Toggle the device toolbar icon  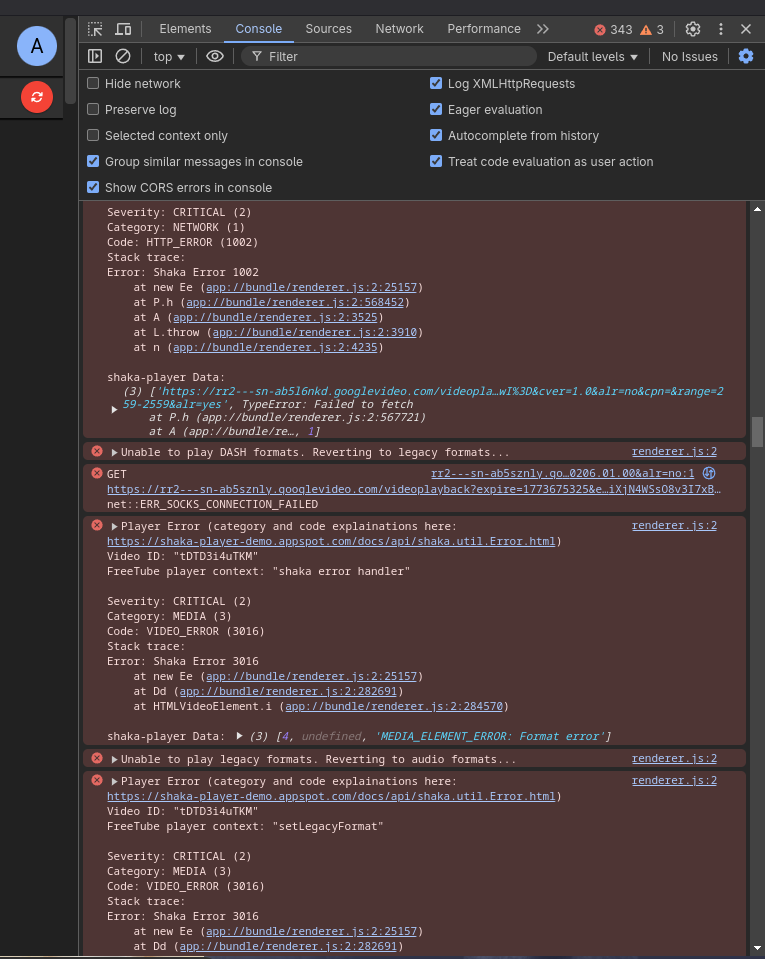coord(123,29)
